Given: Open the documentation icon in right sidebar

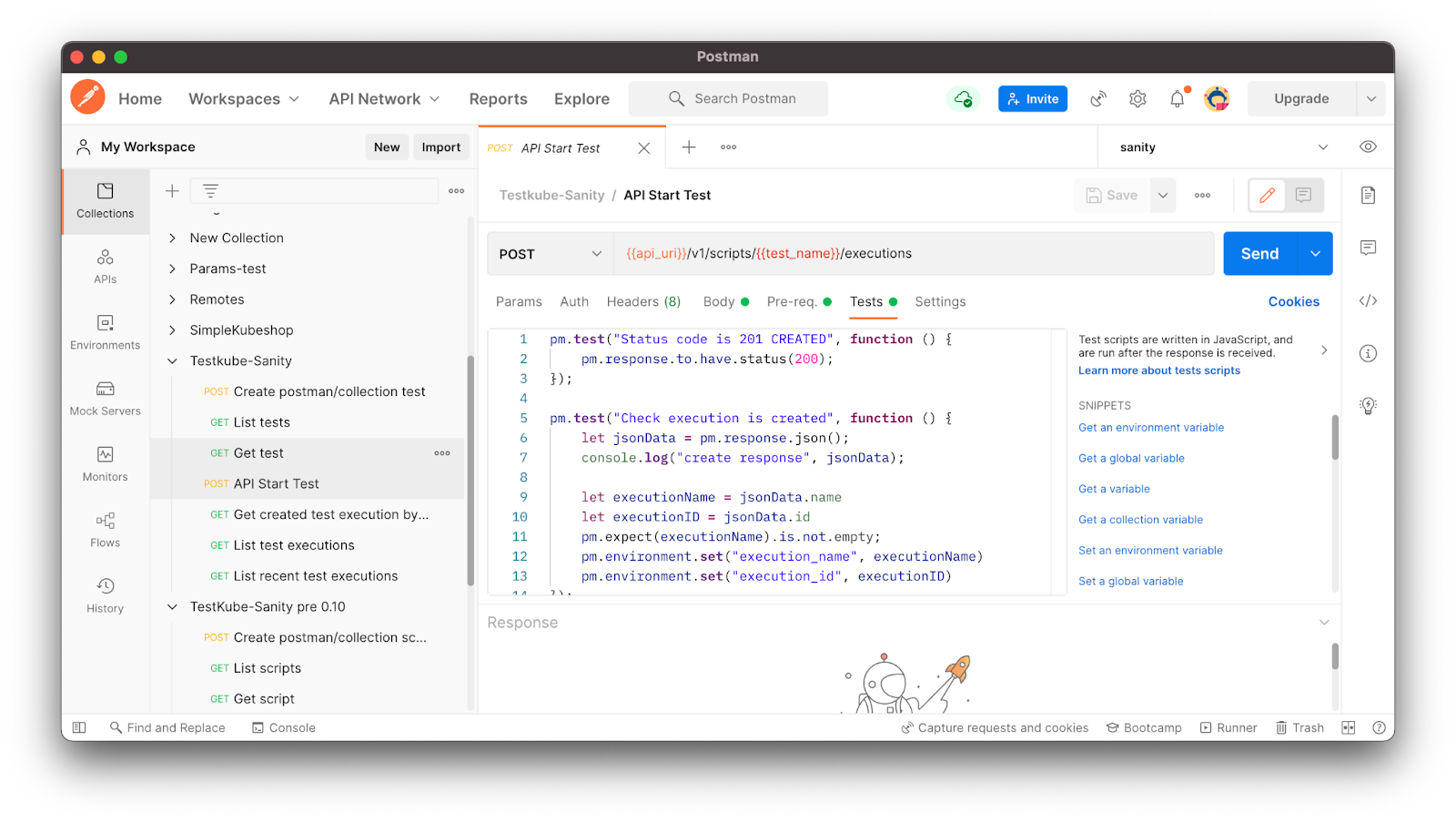Looking at the screenshot, I should click(1368, 195).
